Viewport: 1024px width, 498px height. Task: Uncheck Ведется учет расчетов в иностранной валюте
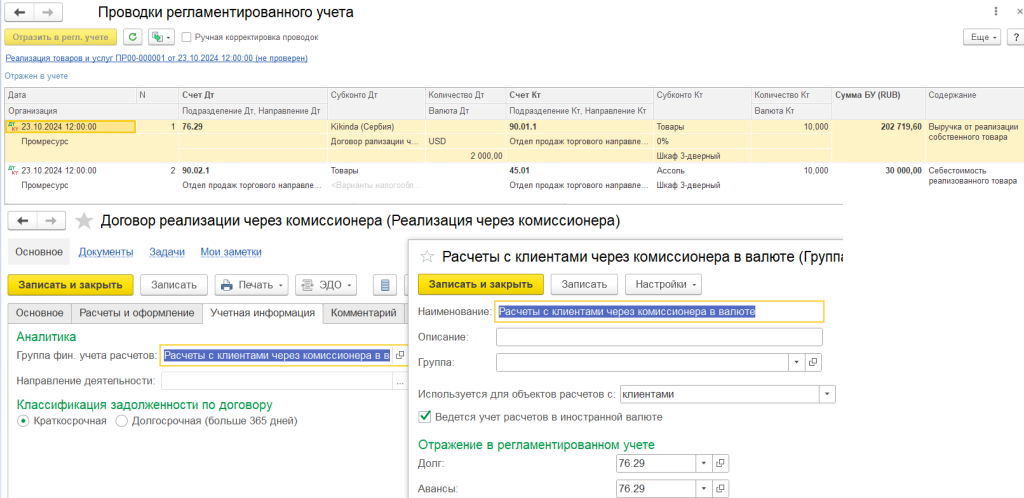425,416
